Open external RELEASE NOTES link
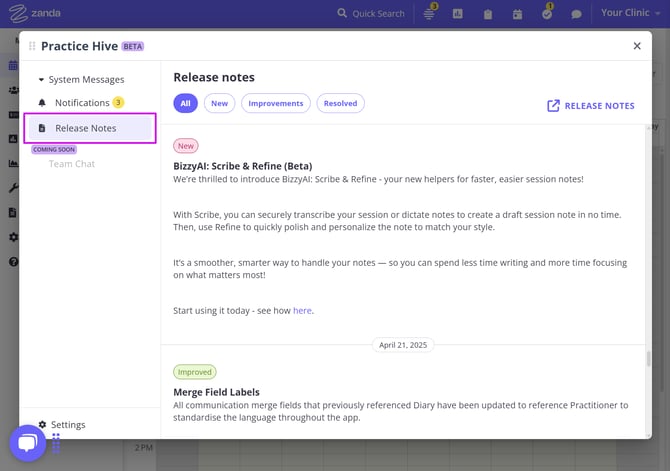Image resolution: width=670 pixels, height=471 pixels. tap(590, 105)
